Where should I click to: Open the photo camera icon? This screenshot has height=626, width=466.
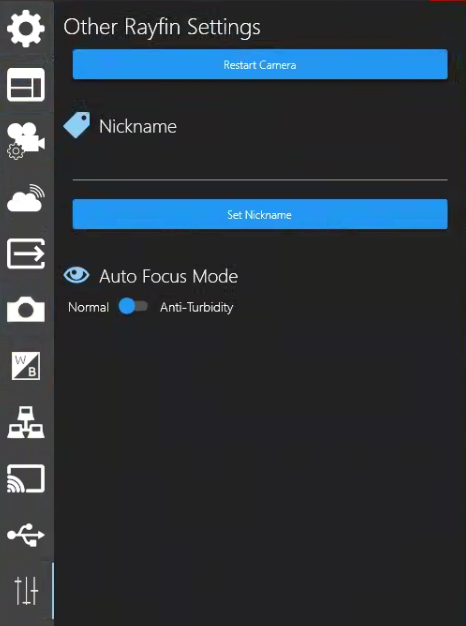(26, 309)
